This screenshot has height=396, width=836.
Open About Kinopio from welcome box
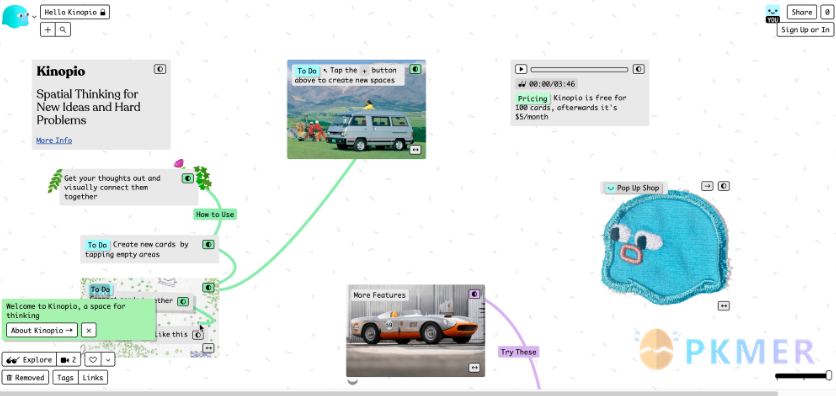tap(42, 330)
